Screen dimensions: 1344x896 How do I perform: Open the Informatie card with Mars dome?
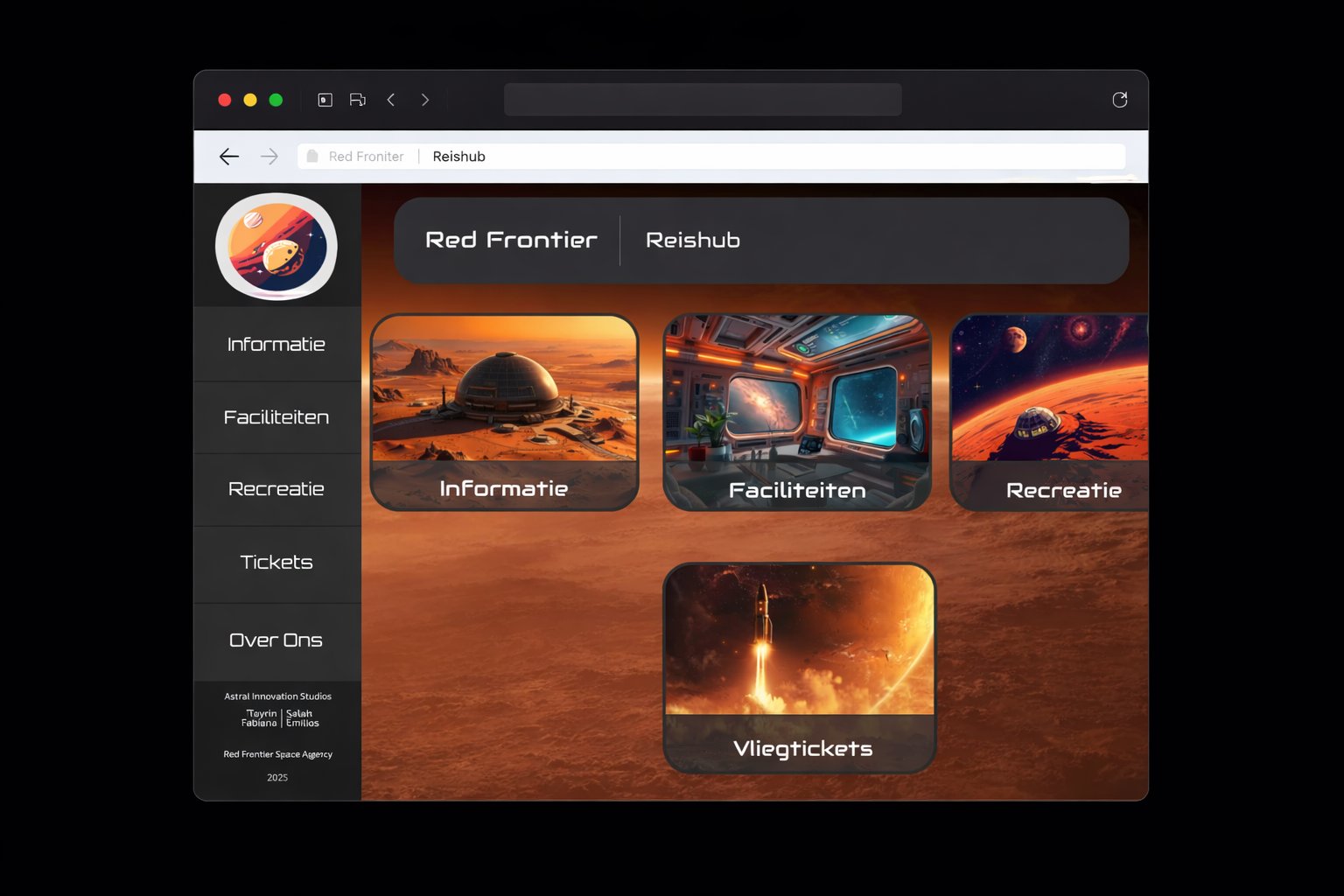(504, 412)
